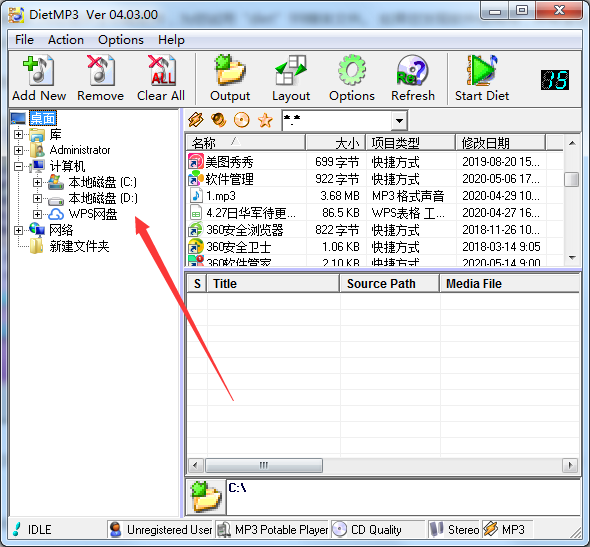This screenshot has height=547, width=590.
Task: Expand the Administrator tree node
Action: pos(18,150)
